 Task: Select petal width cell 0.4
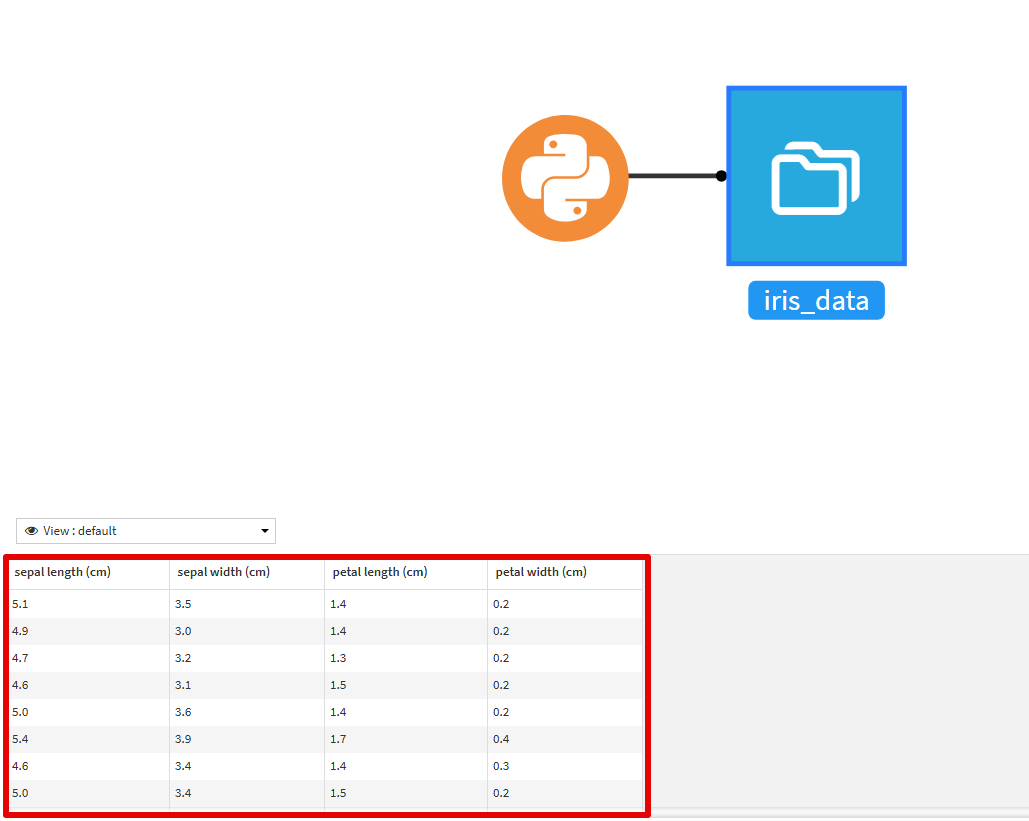(x=565, y=739)
